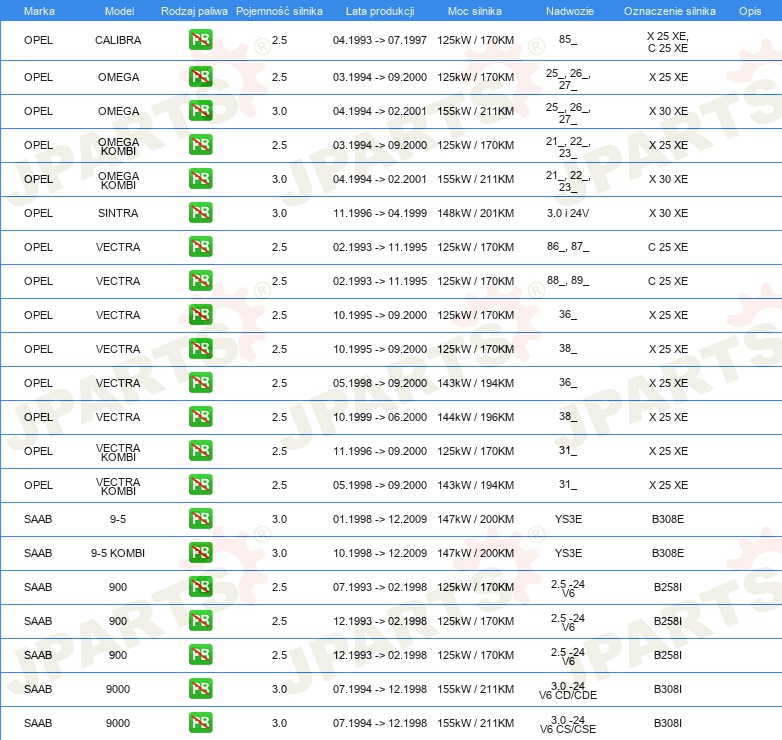Click the fuel icon for VECTRA 36_ 125kW
This screenshot has width=782, height=740.
200,315
